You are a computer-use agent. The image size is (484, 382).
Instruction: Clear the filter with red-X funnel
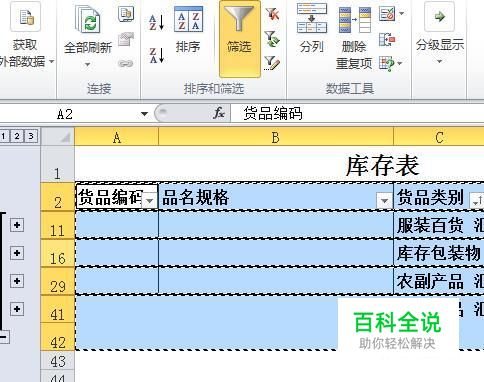(272, 14)
